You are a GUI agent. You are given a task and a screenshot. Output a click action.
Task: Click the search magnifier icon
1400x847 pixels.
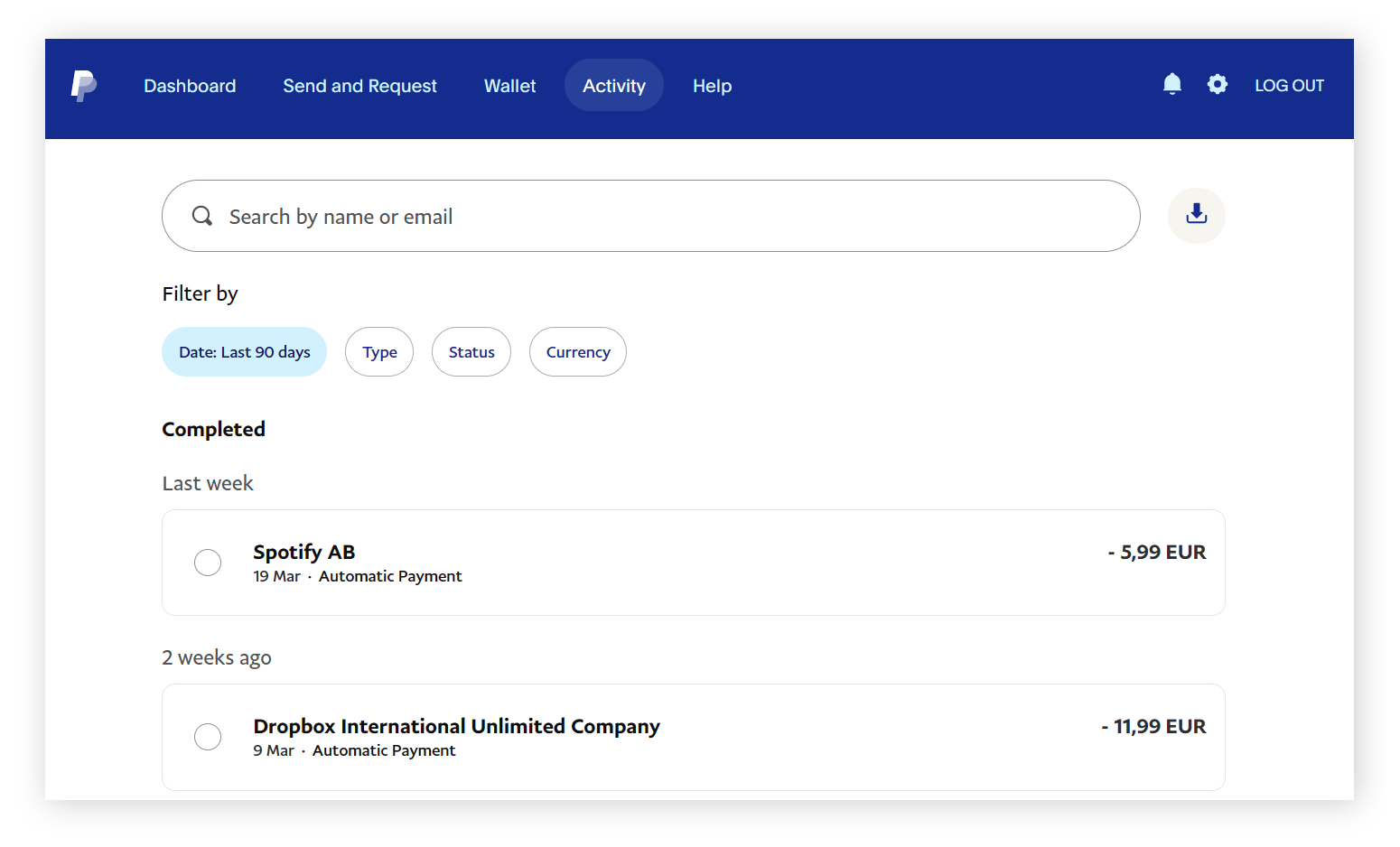click(202, 216)
